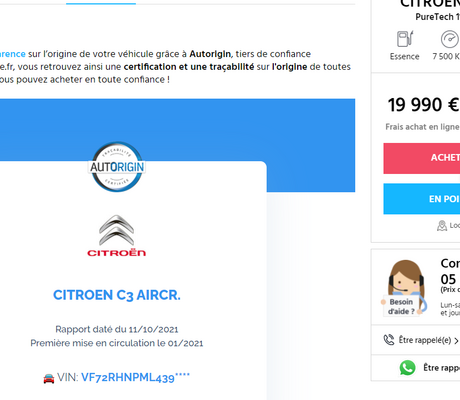Click the Citroën chevron brand logo
Image resolution: width=460 pixels, height=400 pixels.
coord(117,236)
